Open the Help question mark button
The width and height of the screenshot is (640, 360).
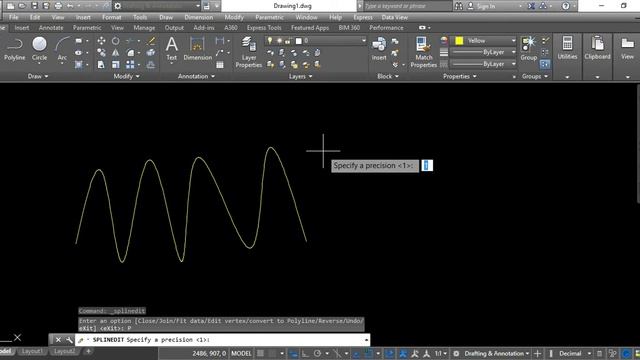click(x=565, y=6)
